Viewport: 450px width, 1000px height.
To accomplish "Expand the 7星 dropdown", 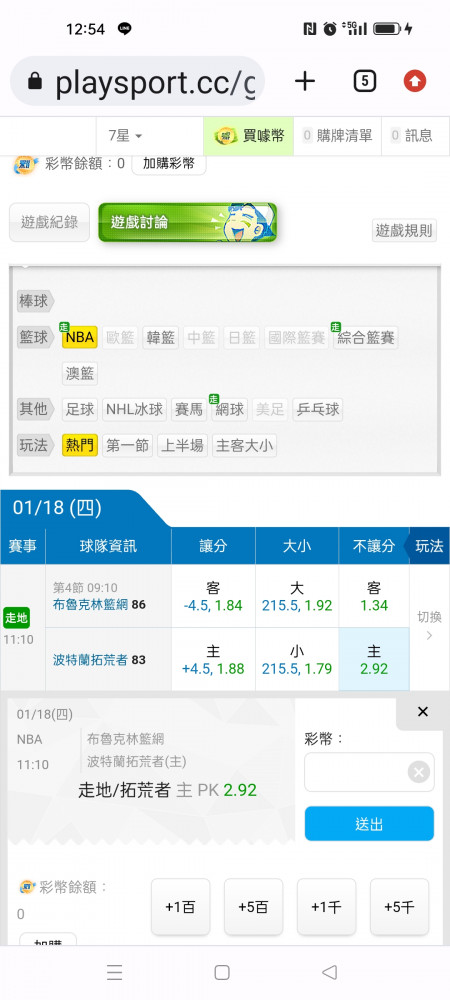I will tap(125, 135).
